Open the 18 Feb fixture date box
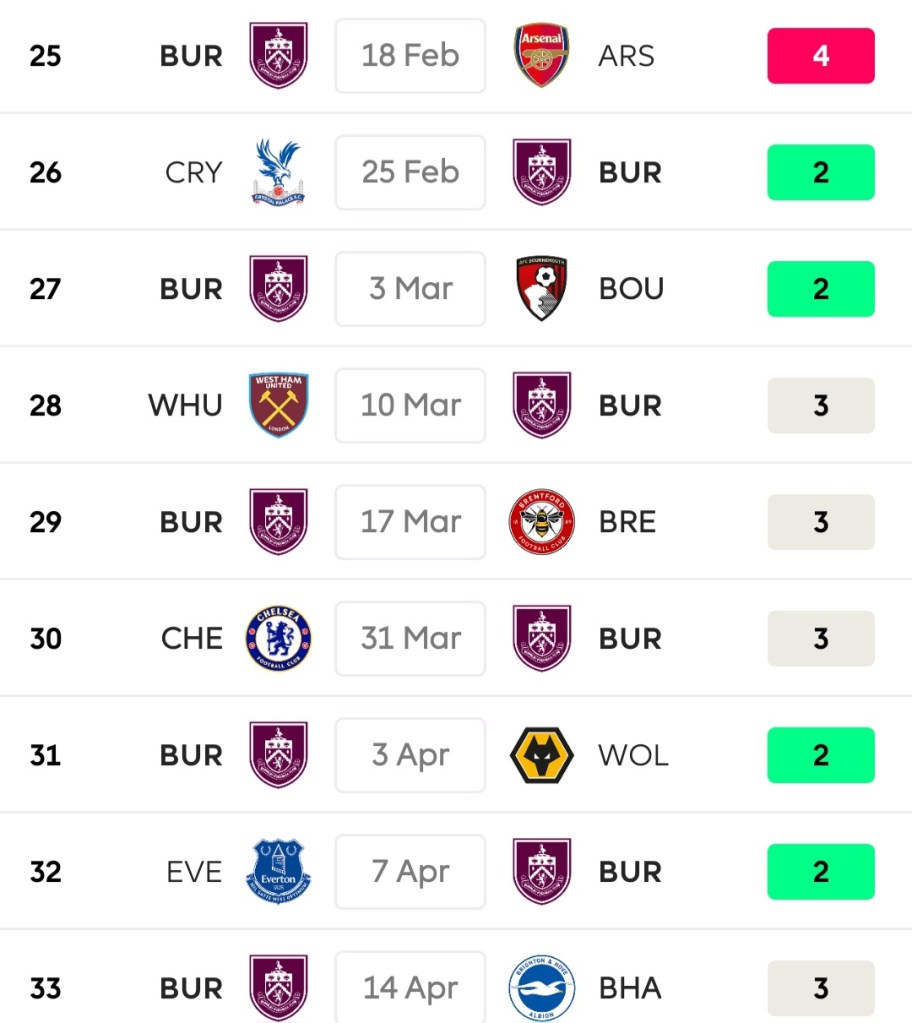The image size is (912, 1023). click(410, 56)
